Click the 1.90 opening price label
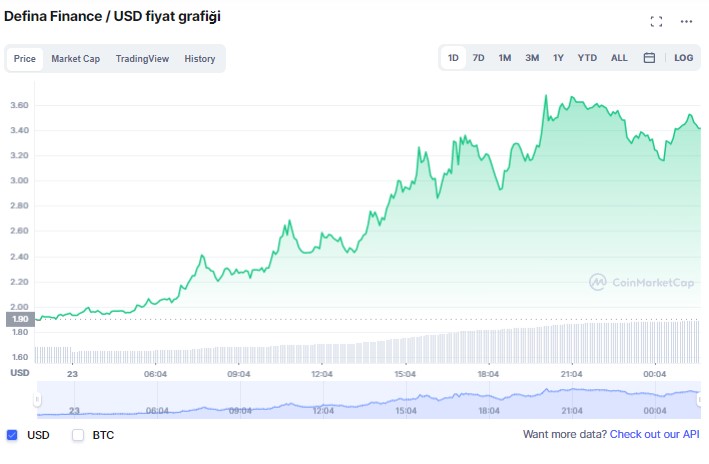The image size is (709, 464). pos(20,319)
